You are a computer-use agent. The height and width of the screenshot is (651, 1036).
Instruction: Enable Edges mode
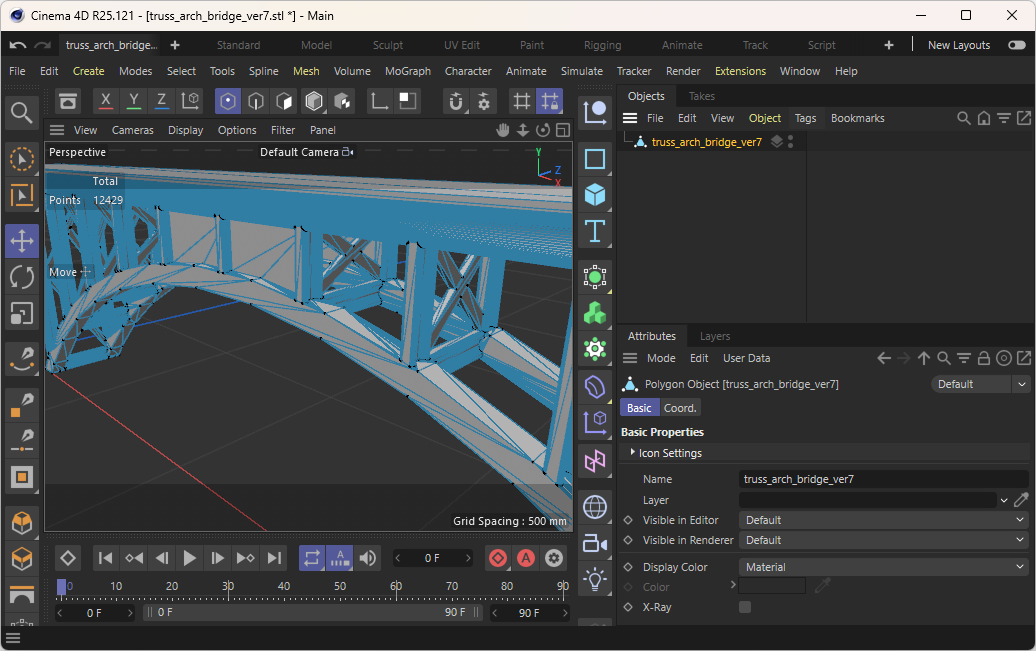click(256, 101)
